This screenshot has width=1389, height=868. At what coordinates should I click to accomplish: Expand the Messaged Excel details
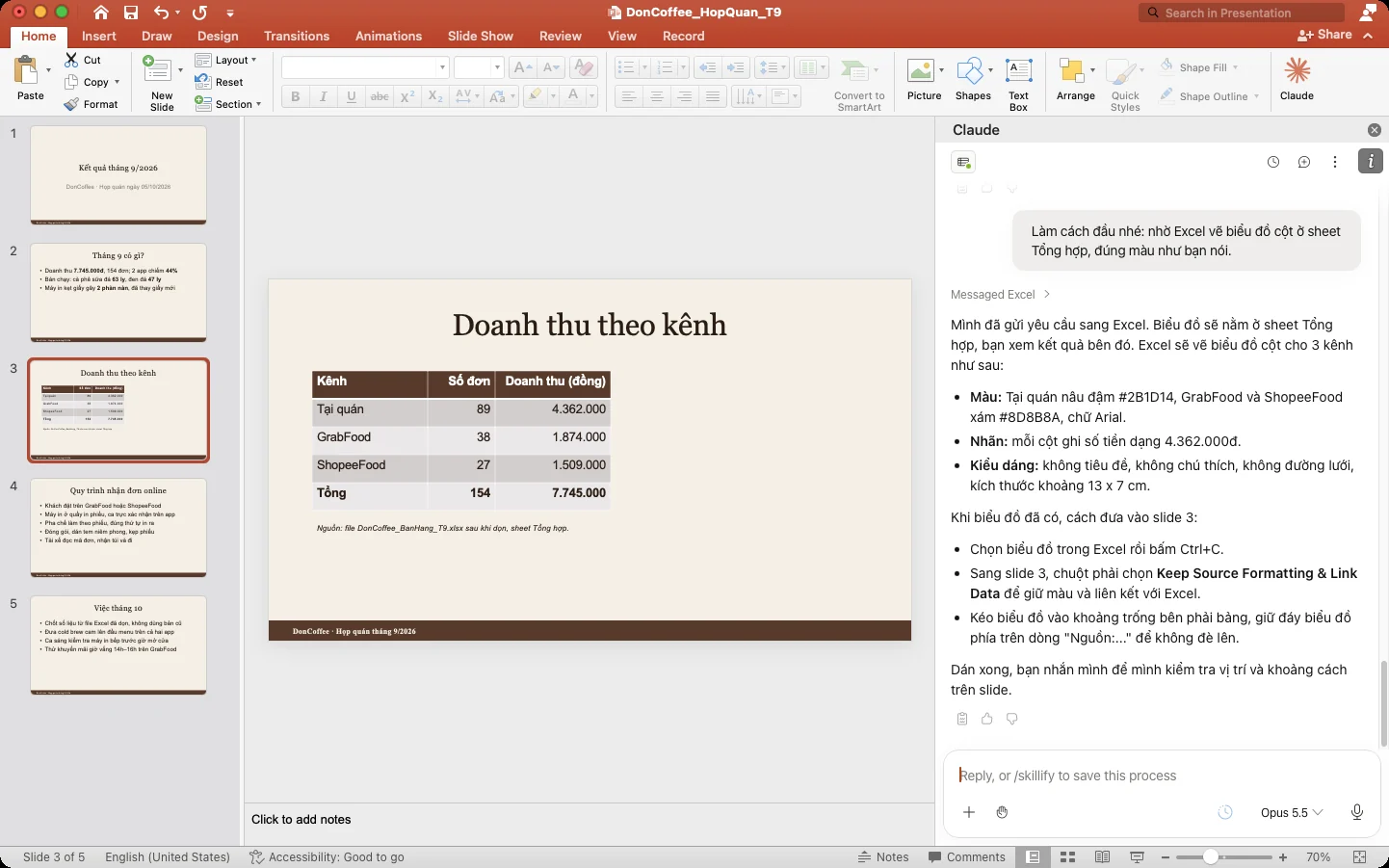1001,294
